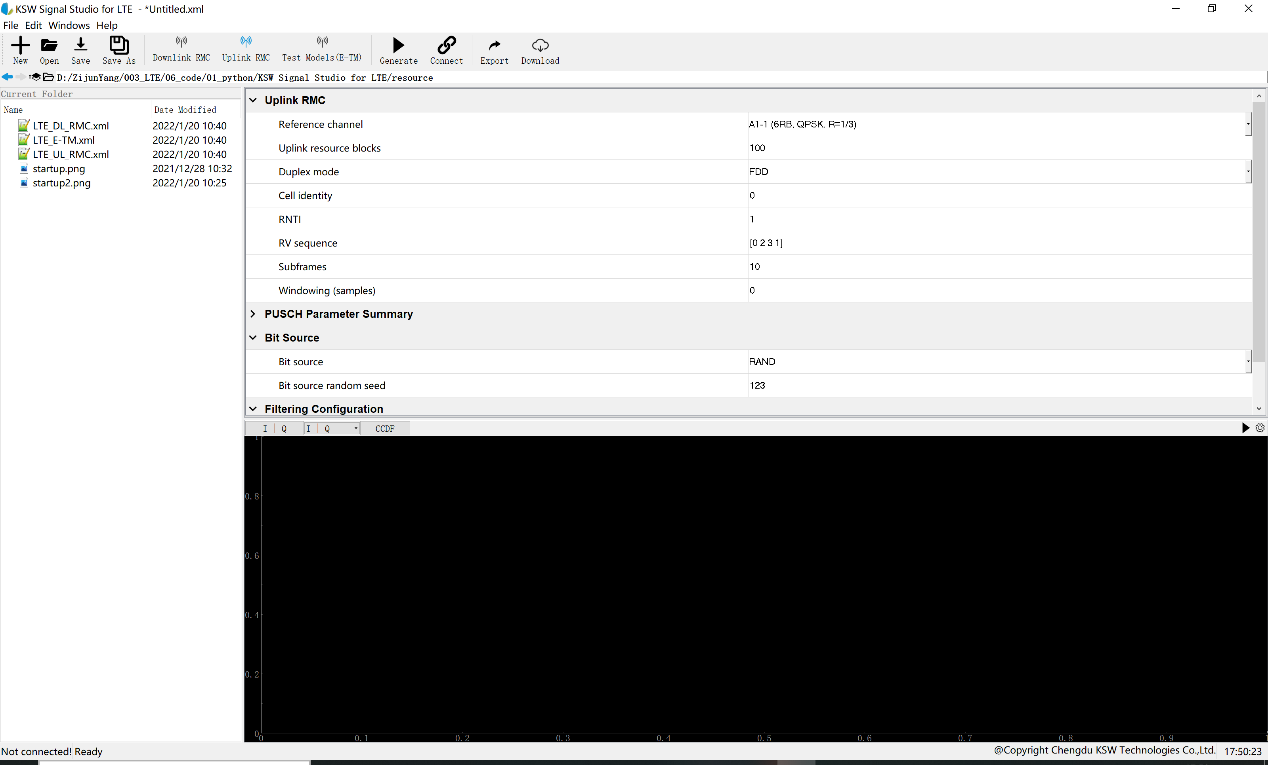Select the Test Models (E-TM) icon
Image resolution: width=1268 pixels, height=765 pixels.
click(322, 42)
